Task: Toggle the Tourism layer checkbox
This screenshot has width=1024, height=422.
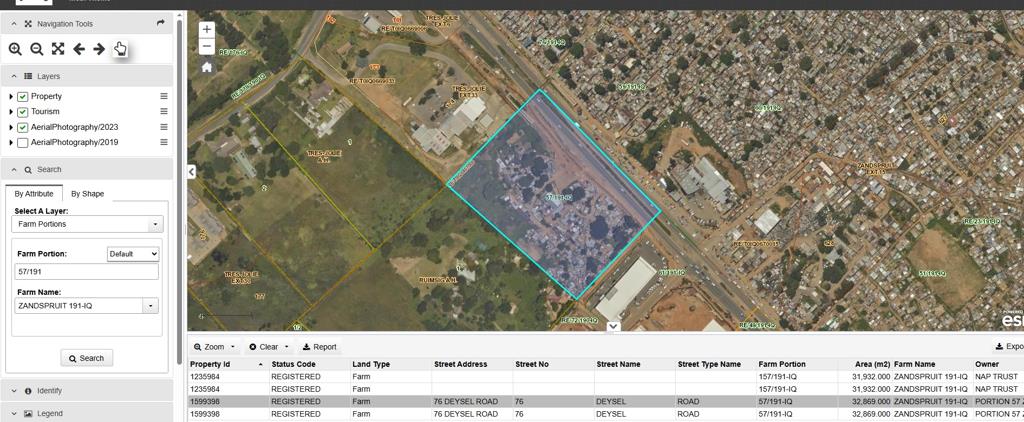Action: pos(23,112)
